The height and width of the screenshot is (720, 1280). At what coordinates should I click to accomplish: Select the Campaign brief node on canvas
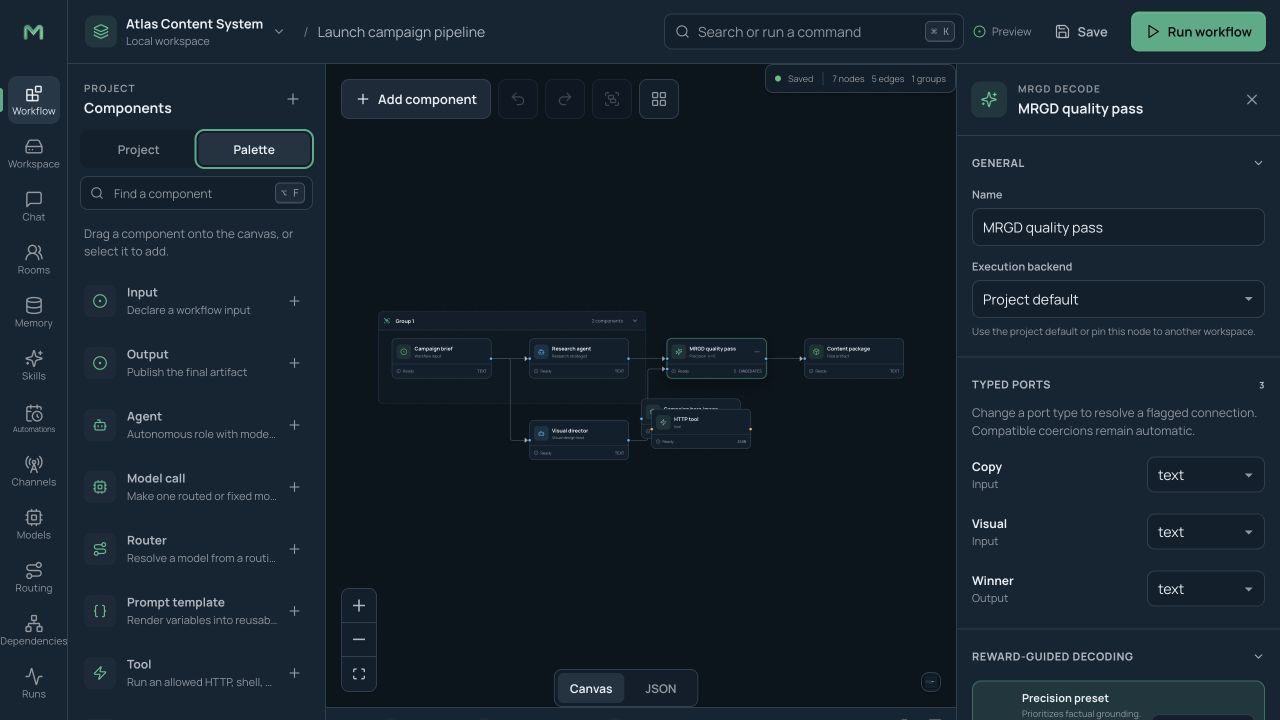tap(441, 358)
